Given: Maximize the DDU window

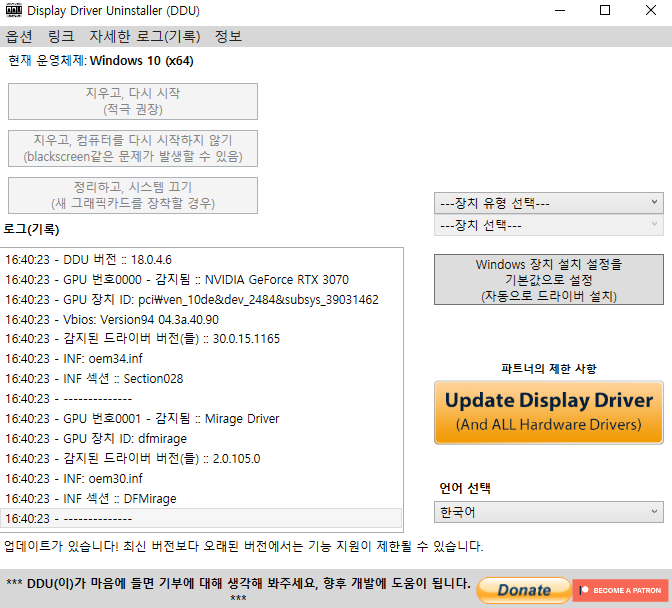Looking at the screenshot, I should 605,10.
